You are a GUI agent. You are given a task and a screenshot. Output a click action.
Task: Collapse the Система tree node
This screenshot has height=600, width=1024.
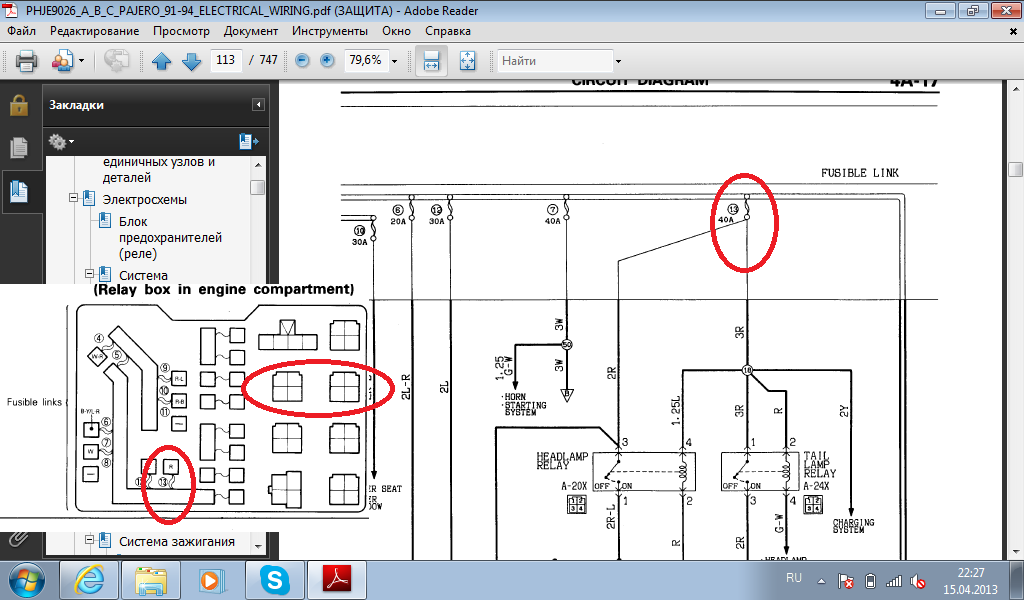(89, 274)
